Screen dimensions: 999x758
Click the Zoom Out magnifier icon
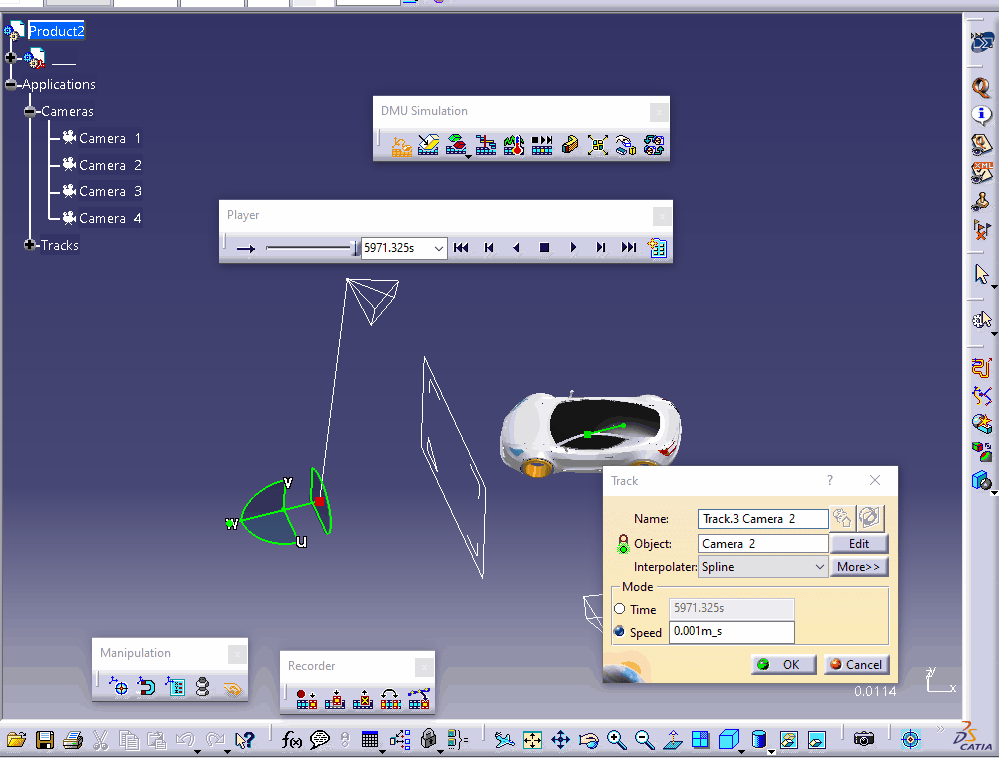[x=645, y=740]
